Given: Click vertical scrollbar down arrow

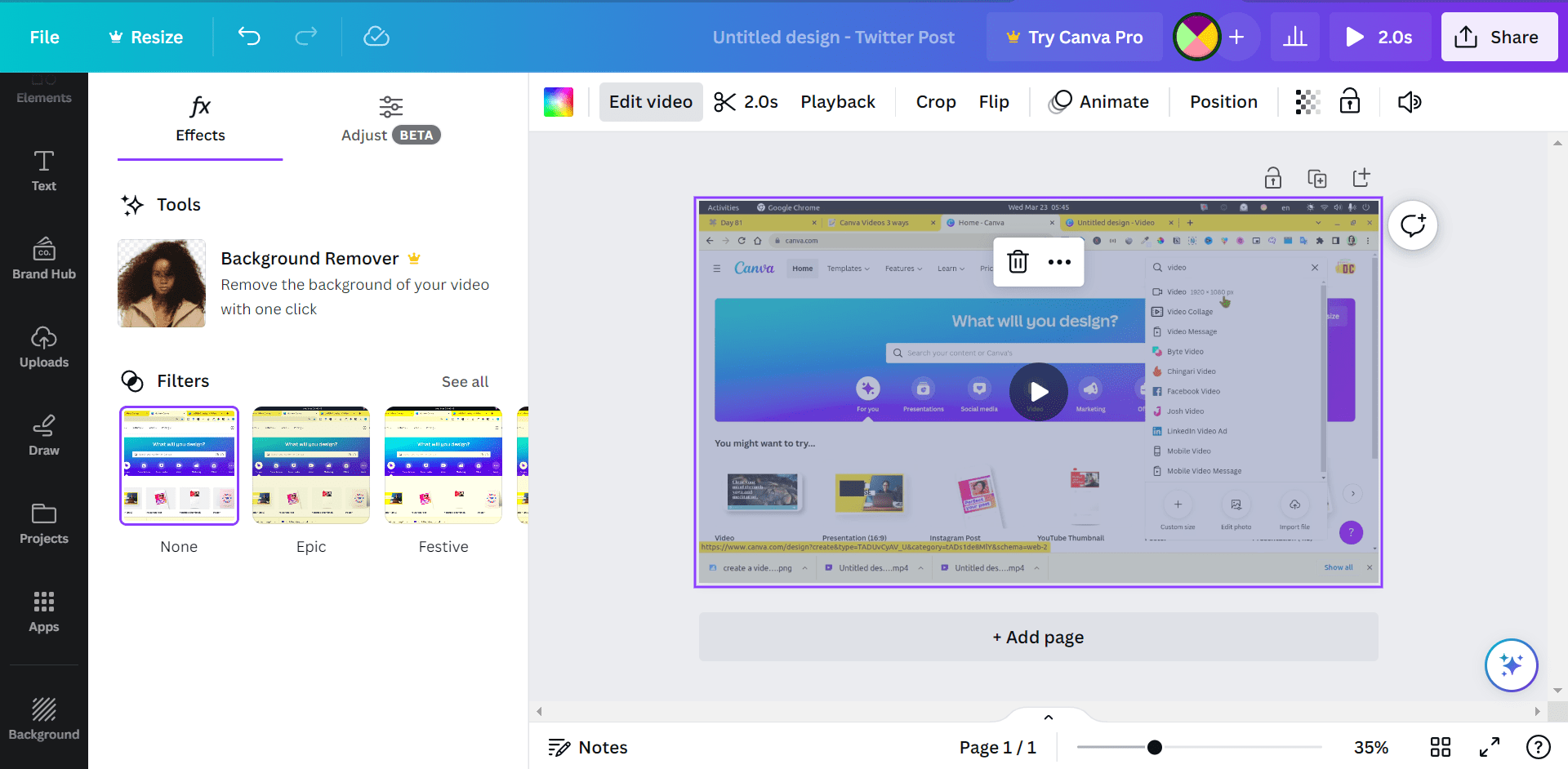Looking at the screenshot, I should pyautogui.click(x=1558, y=690).
